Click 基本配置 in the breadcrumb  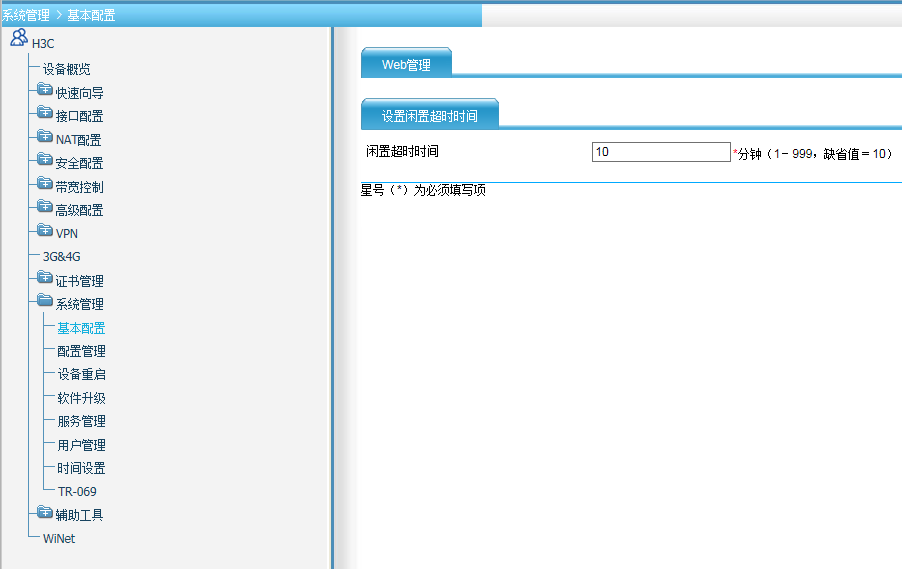pyautogui.click(x=91, y=16)
